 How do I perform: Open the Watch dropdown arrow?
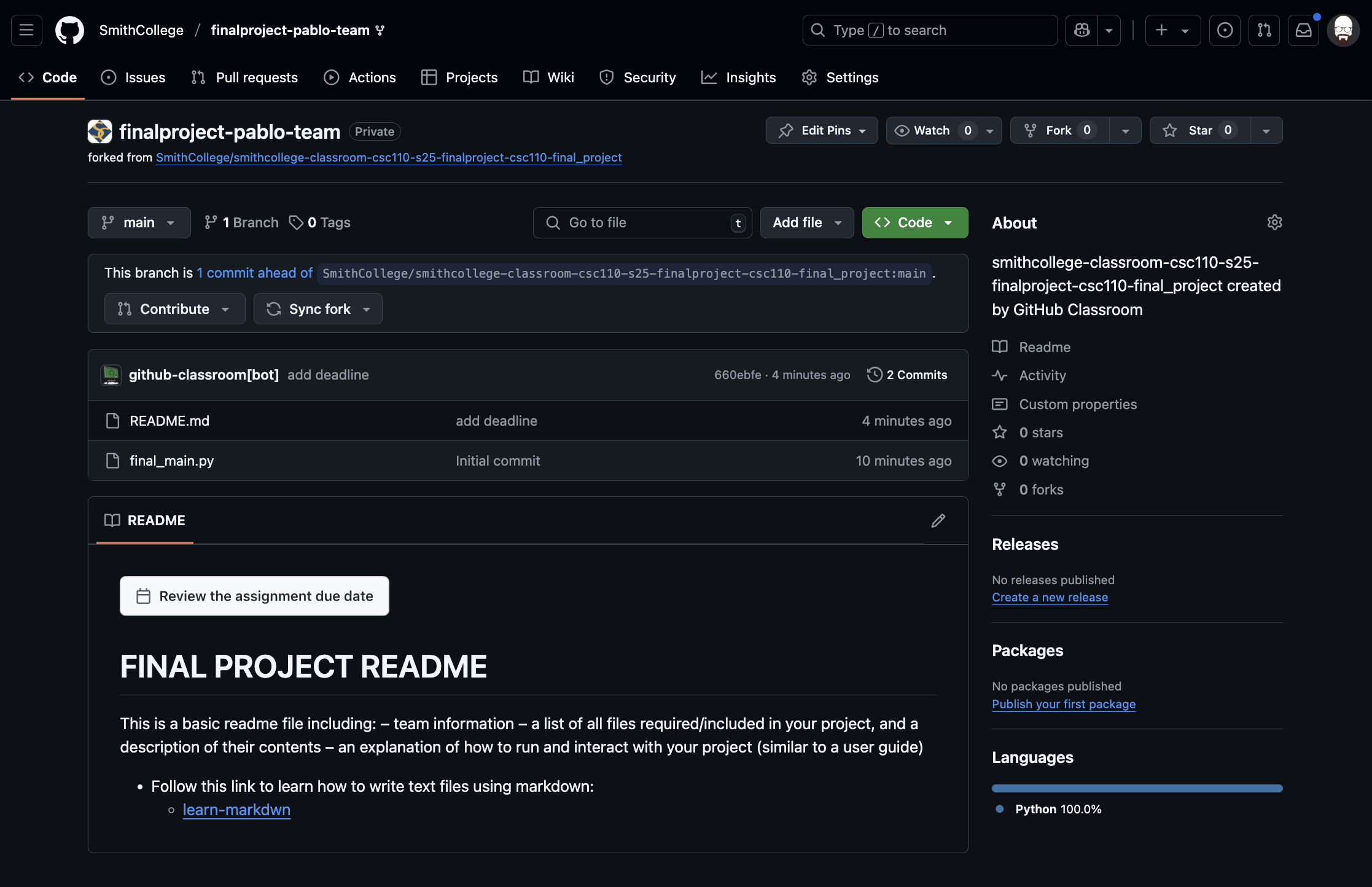[989, 130]
